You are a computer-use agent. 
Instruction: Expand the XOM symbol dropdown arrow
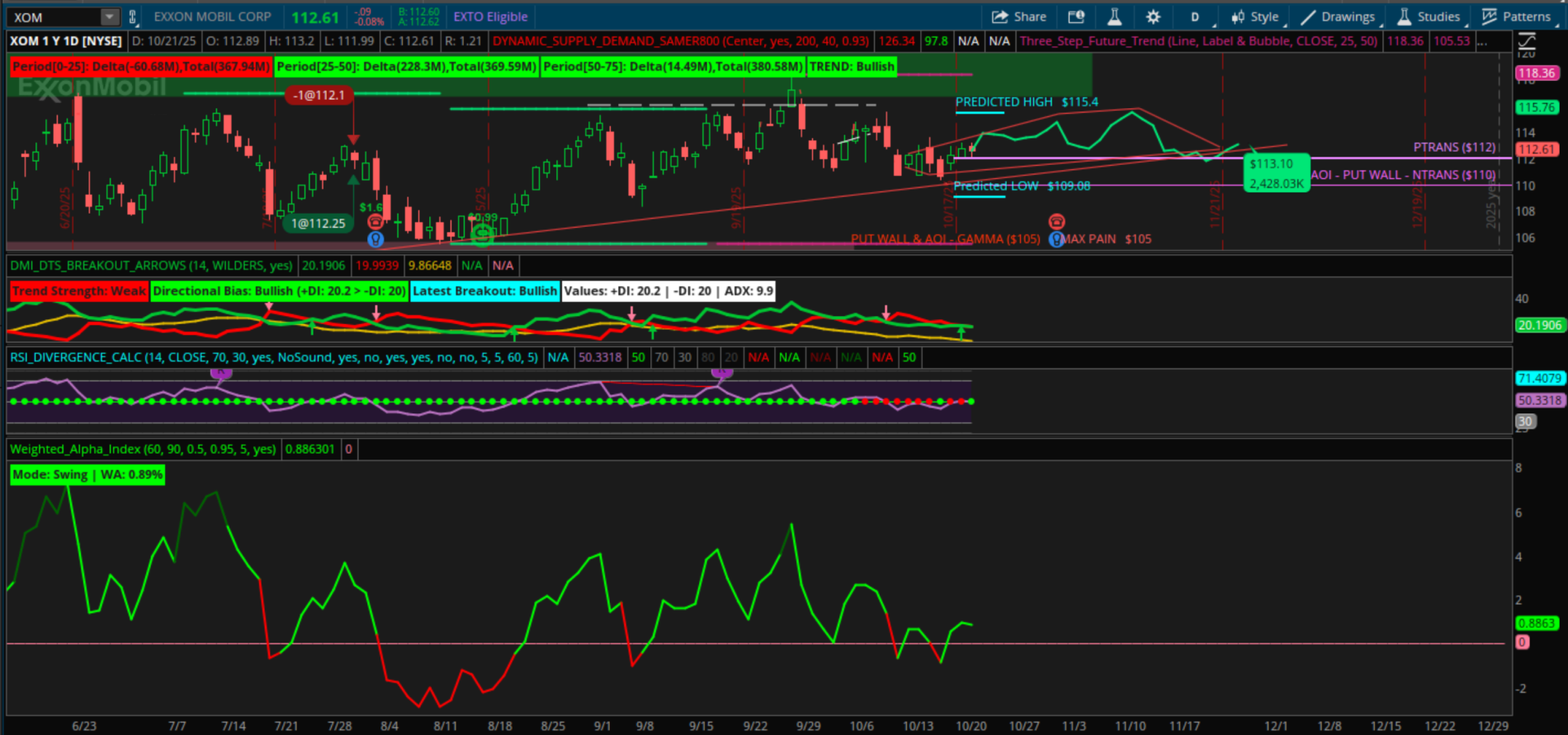110,16
